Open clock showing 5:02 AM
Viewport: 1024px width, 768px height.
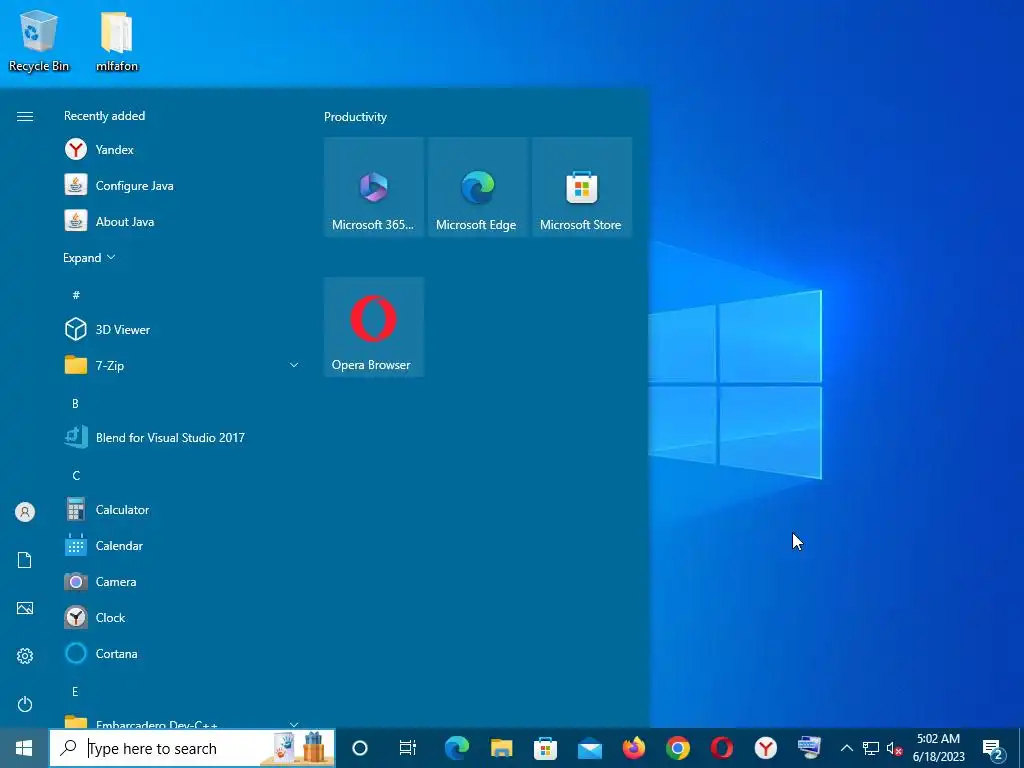(938, 748)
